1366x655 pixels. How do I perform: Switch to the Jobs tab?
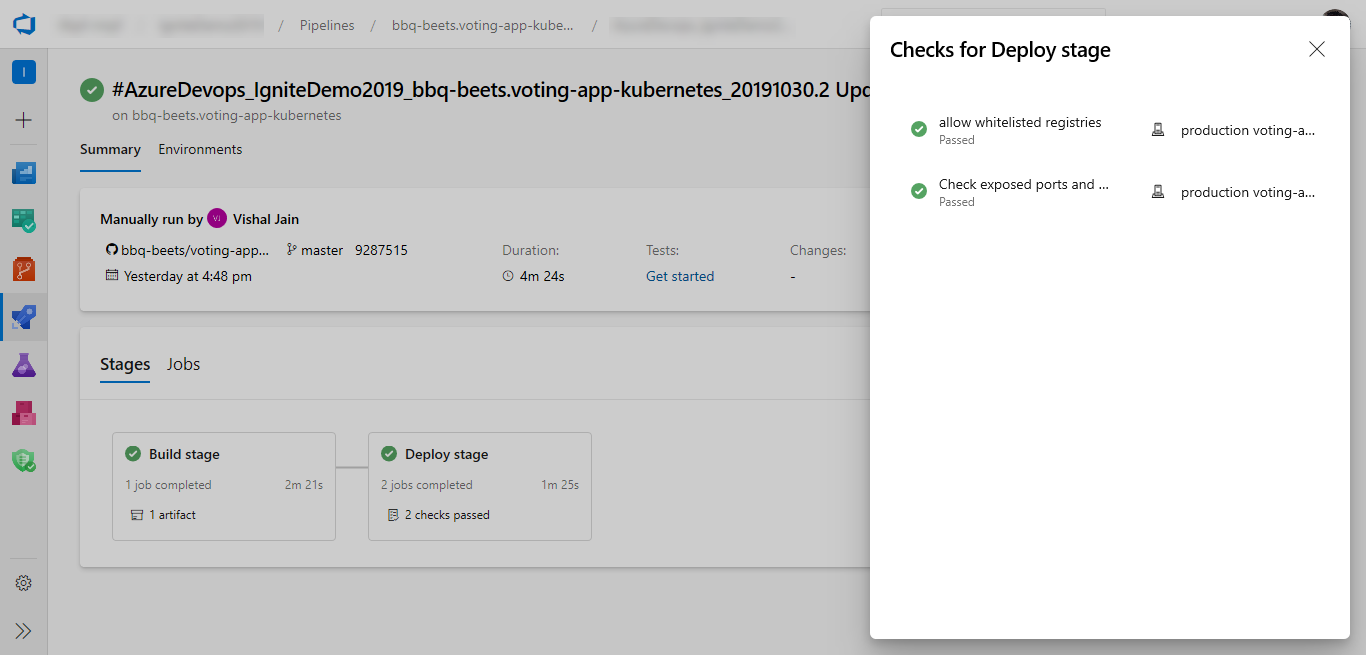coord(183,365)
